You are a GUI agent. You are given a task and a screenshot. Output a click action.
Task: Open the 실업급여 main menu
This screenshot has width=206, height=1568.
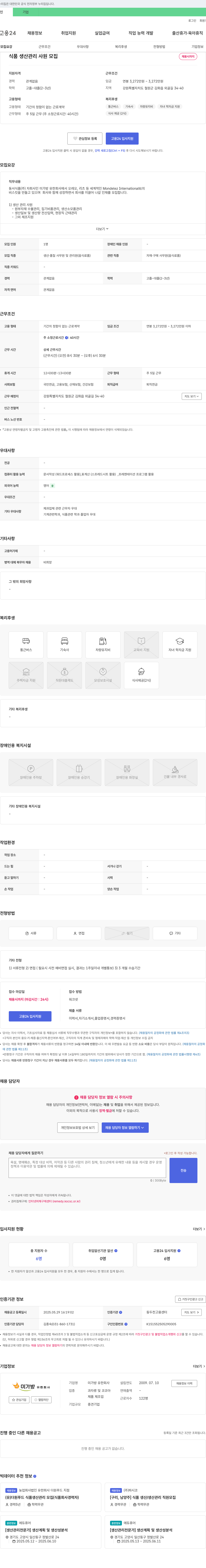click(x=102, y=33)
